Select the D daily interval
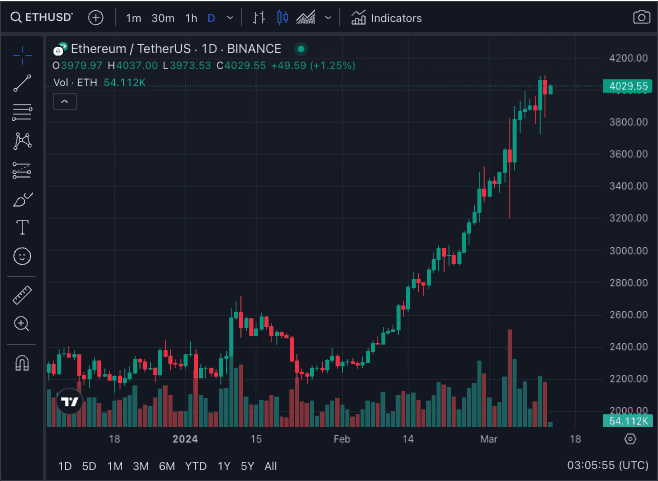This screenshot has width=658, height=481. 211,18
